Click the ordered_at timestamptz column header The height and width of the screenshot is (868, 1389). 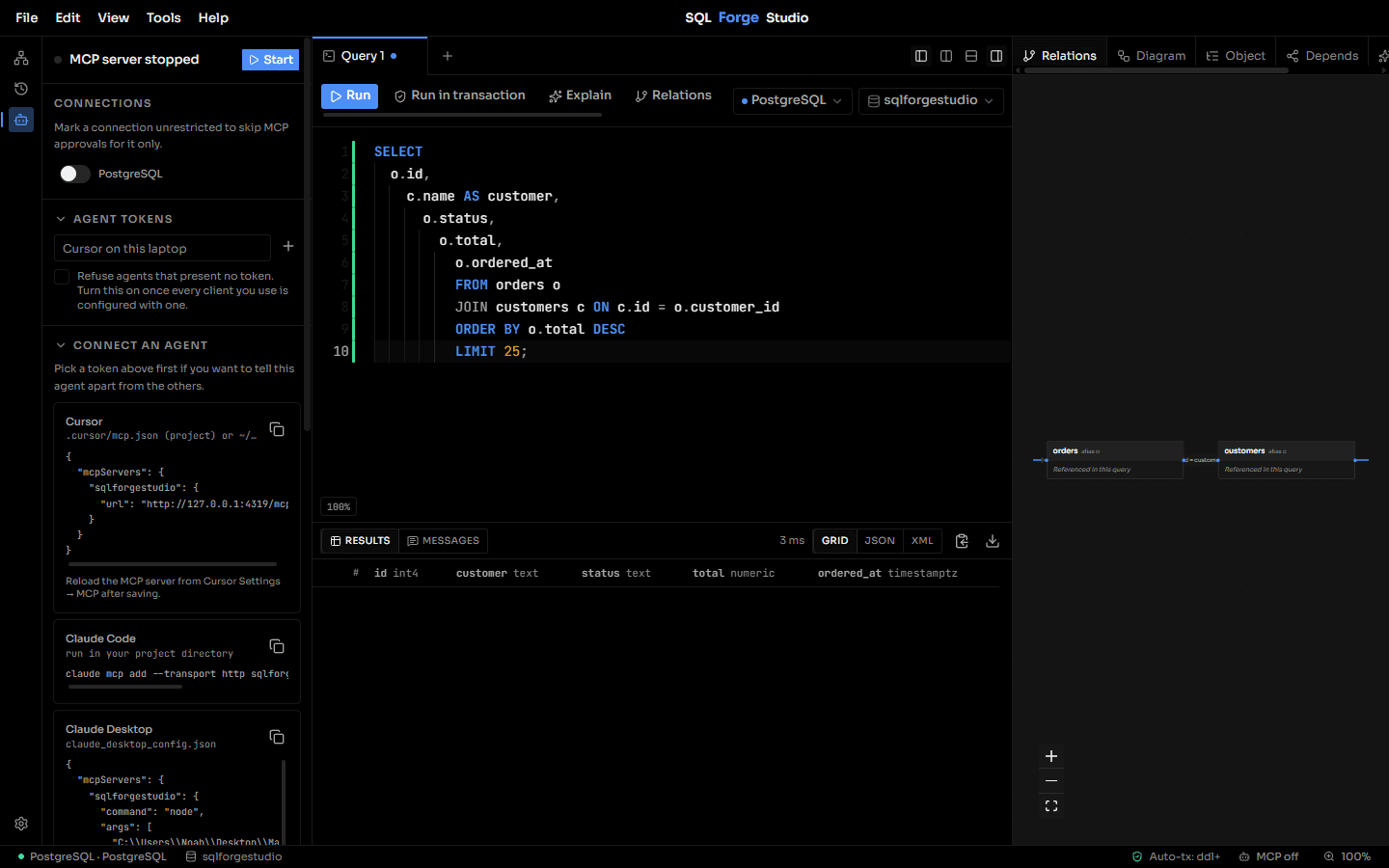coord(887,573)
